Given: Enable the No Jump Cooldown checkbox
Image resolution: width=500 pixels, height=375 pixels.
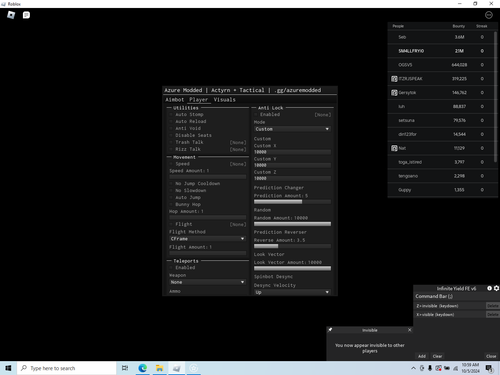Looking at the screenshot, I should click(x=171, y=184).
